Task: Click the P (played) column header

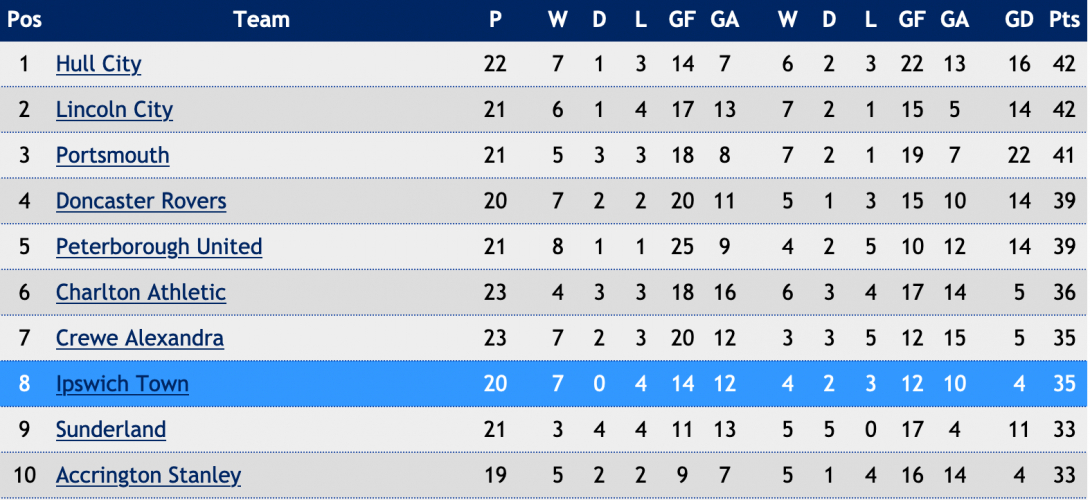Action: (495, 19)
